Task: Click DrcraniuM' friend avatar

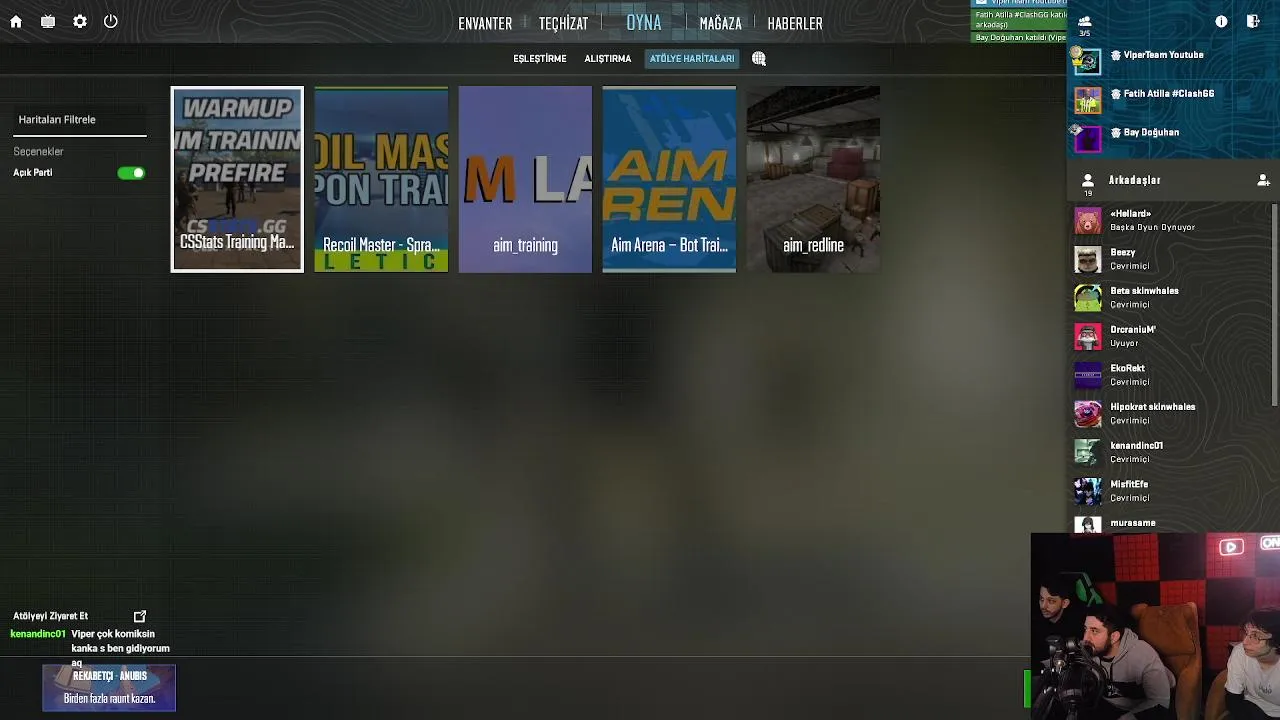Action: (1088, 336)
